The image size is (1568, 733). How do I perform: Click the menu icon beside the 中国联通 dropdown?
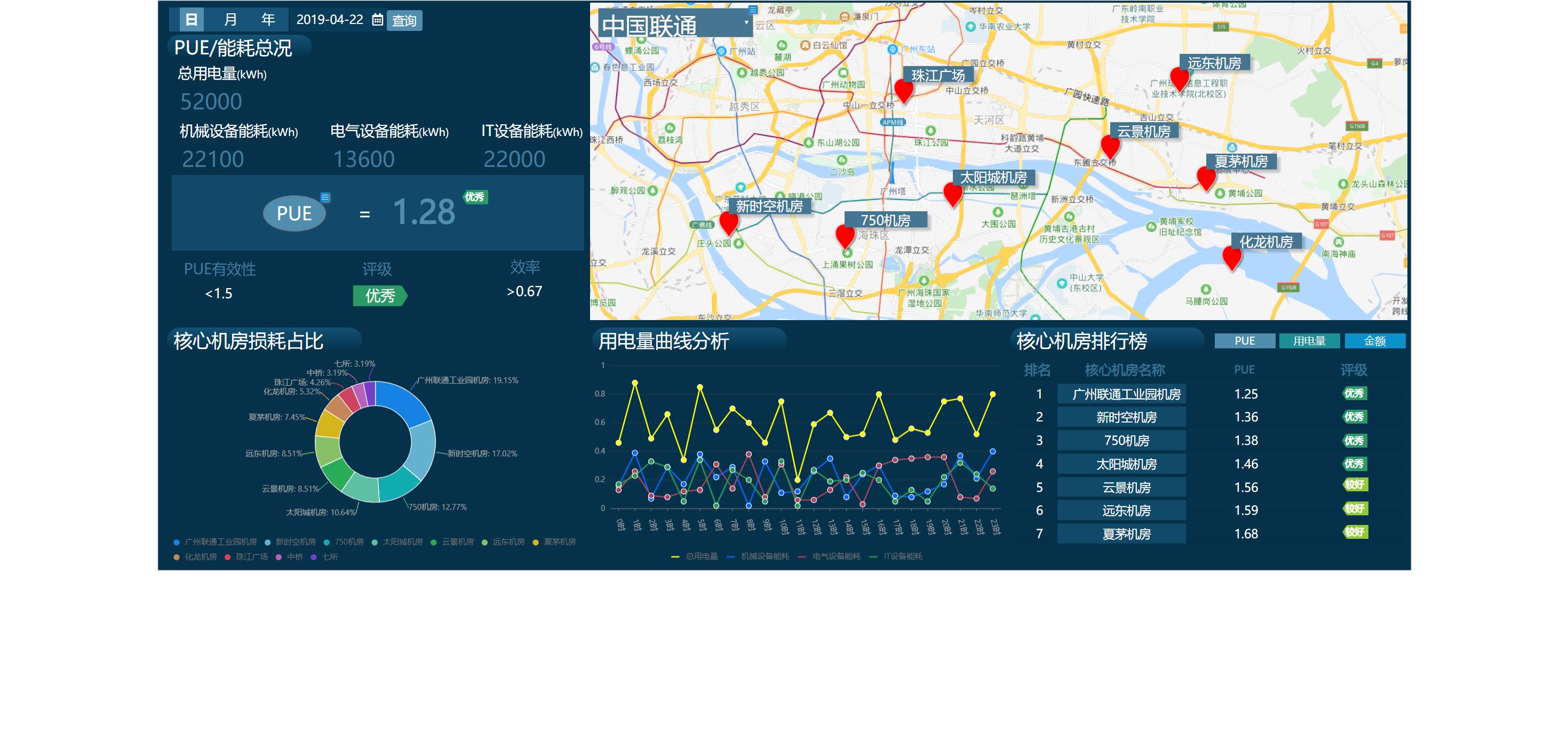753,10
